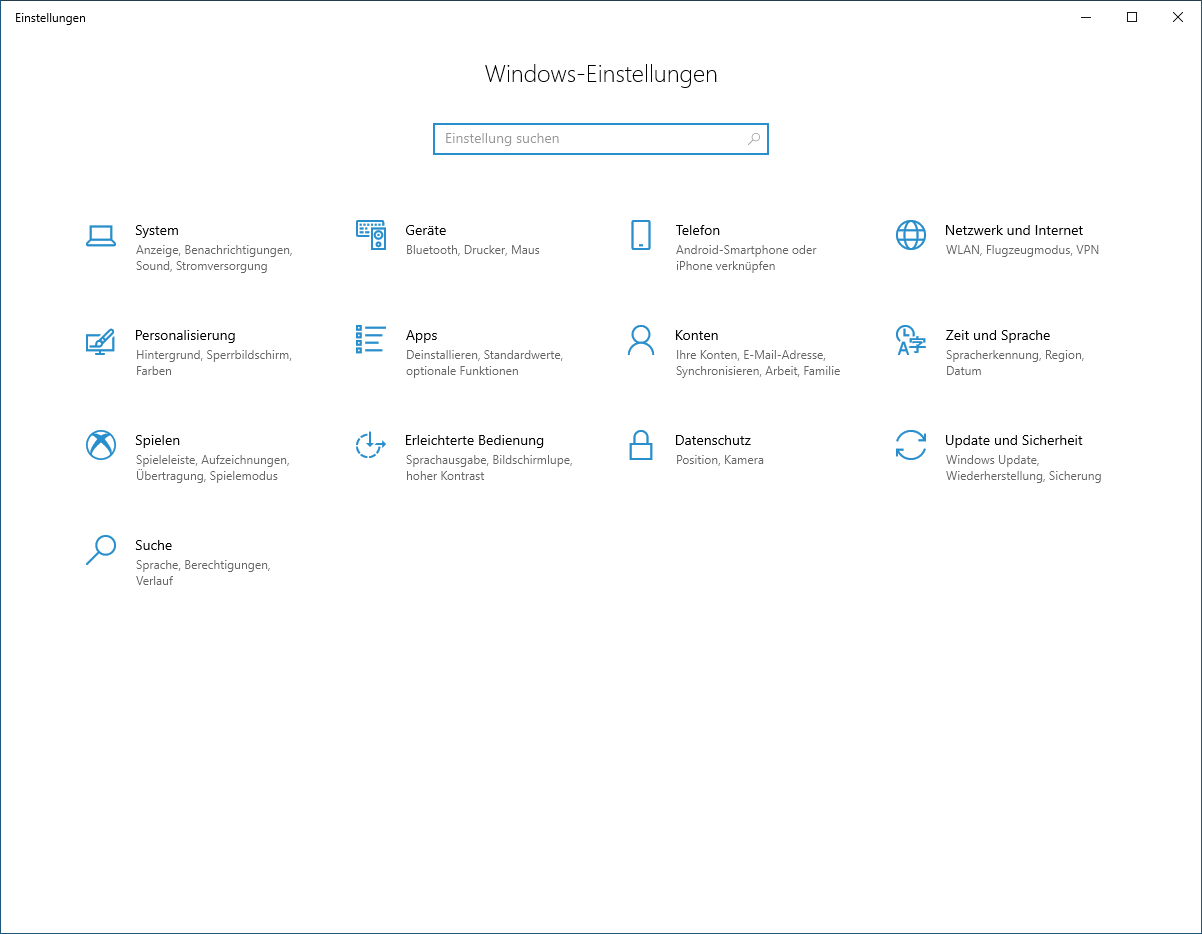The width and height of the screenshot is (1202, 934).
Task: Open the Konten title link
Action: click(697, 335)
